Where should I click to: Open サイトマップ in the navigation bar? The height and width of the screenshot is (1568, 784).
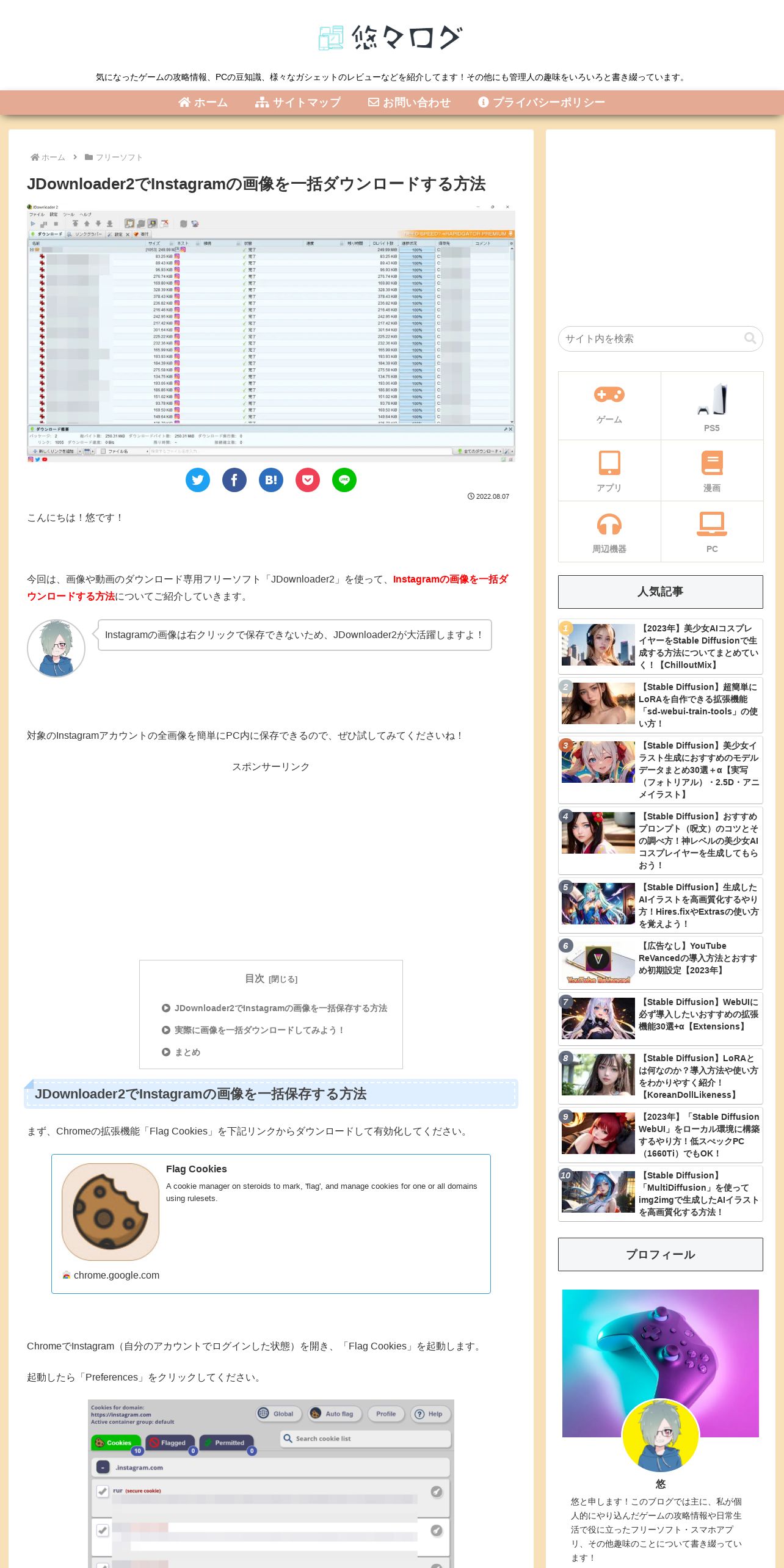298,103
